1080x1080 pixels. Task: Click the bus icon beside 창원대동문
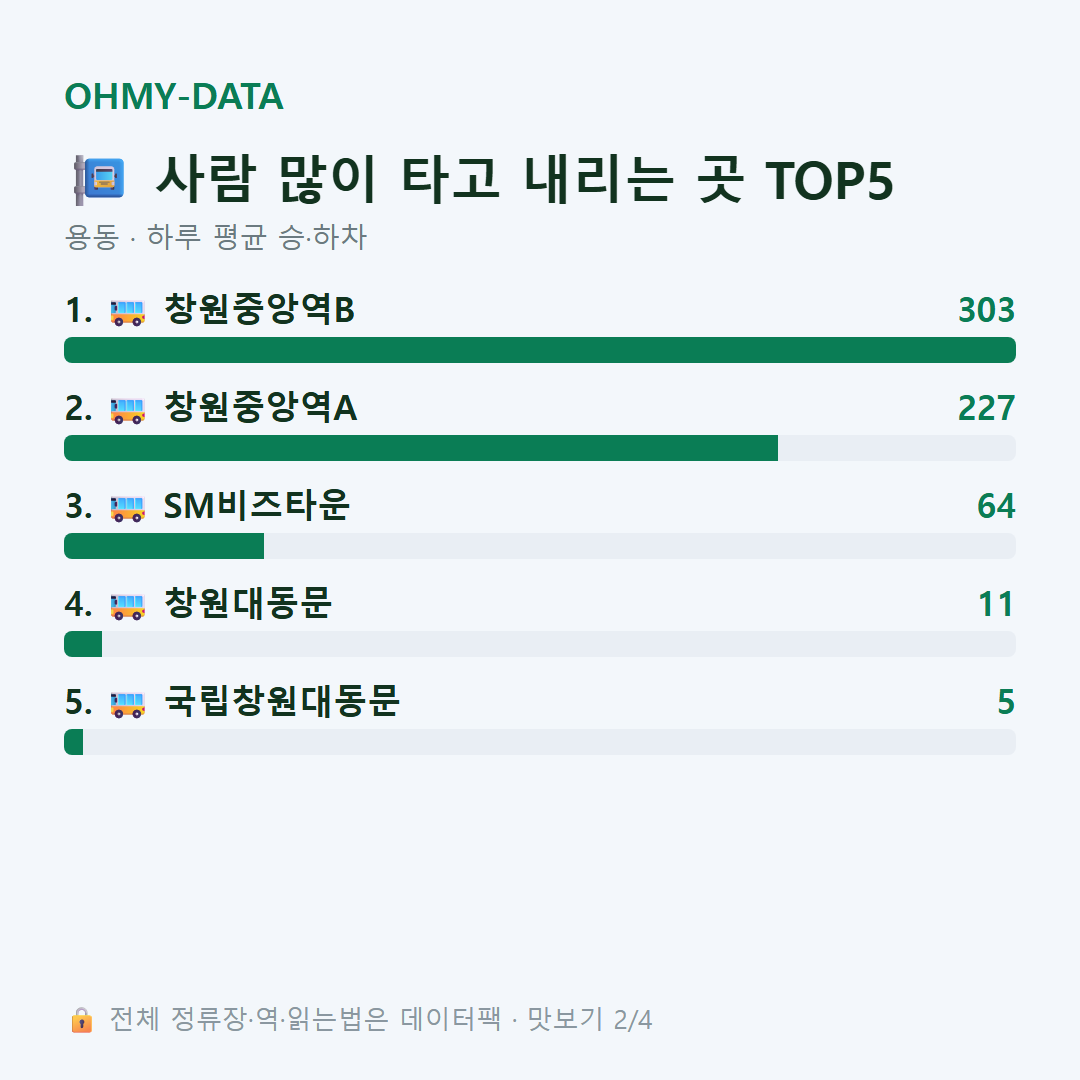tap(128, 606)
